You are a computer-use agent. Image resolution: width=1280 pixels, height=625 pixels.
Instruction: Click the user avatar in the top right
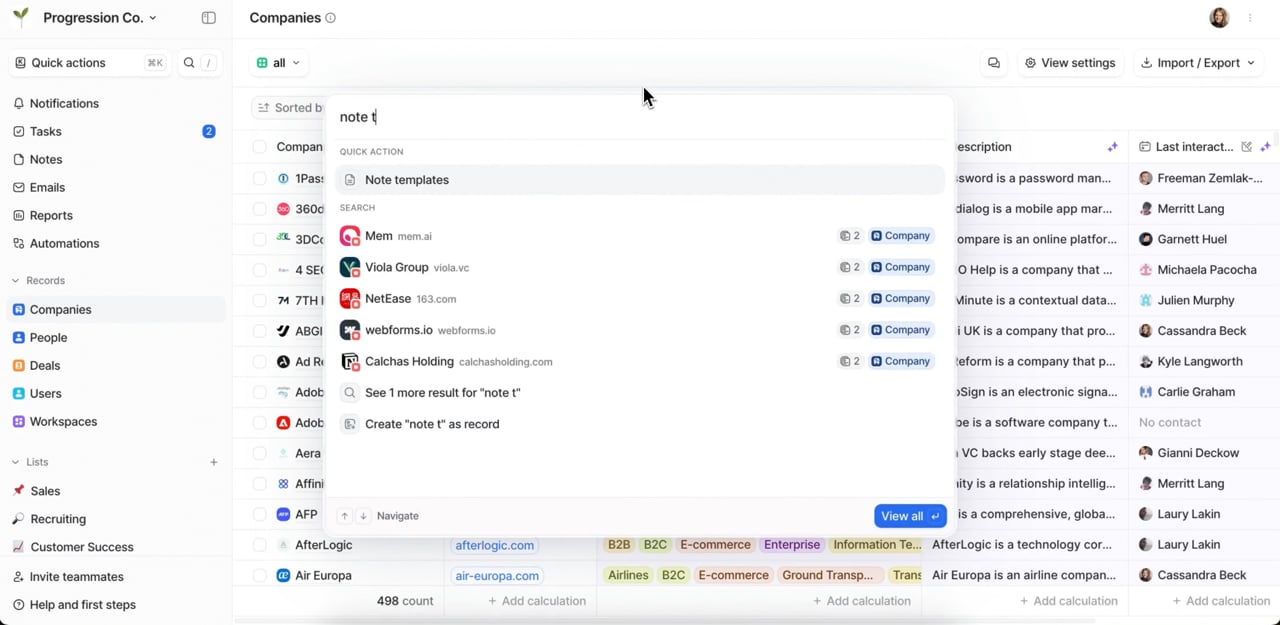pos(1219,18)
